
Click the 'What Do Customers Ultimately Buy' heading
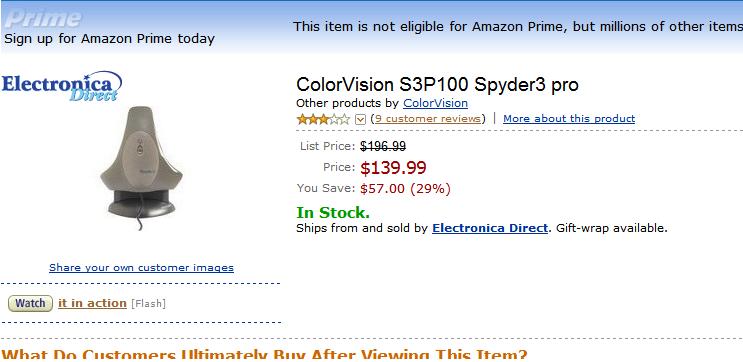click(x=264, y=355)
